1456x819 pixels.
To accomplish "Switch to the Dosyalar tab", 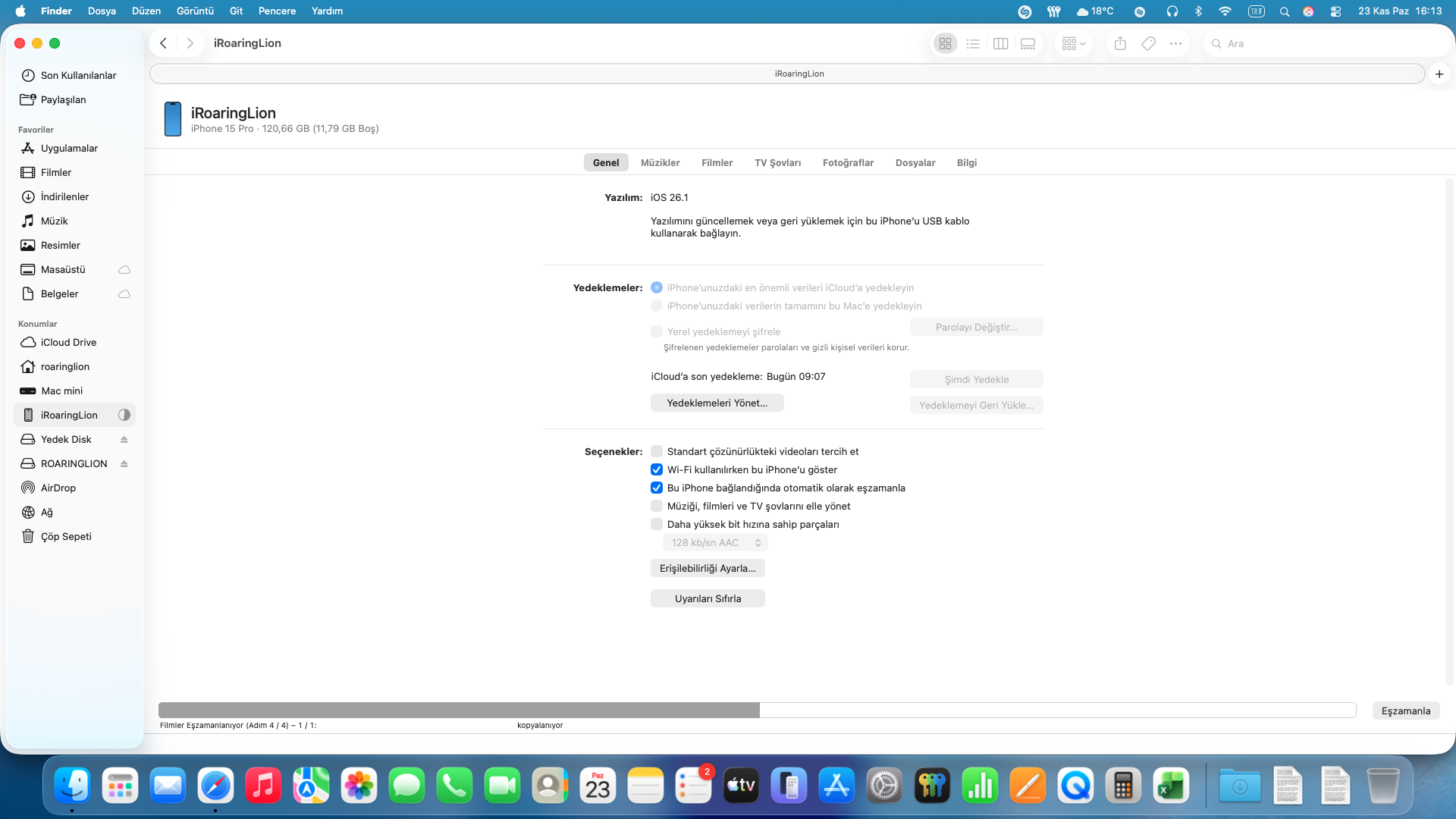I will click(x=915, y=162).
